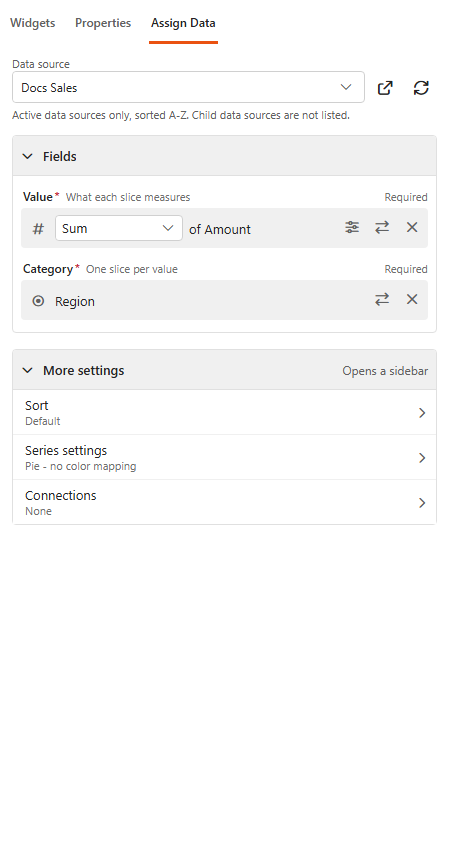Image resolution: width=449 pixels, height=846 pixels.
Task: Open the Docs Sales data source dropdown
Action: coord(188,87)
